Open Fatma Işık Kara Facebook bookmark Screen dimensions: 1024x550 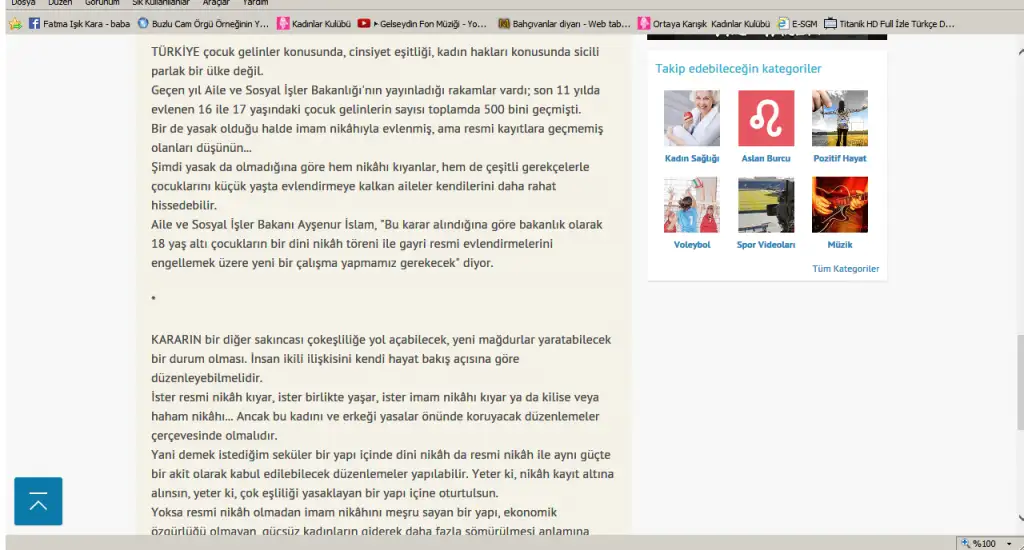pos(79,24)
